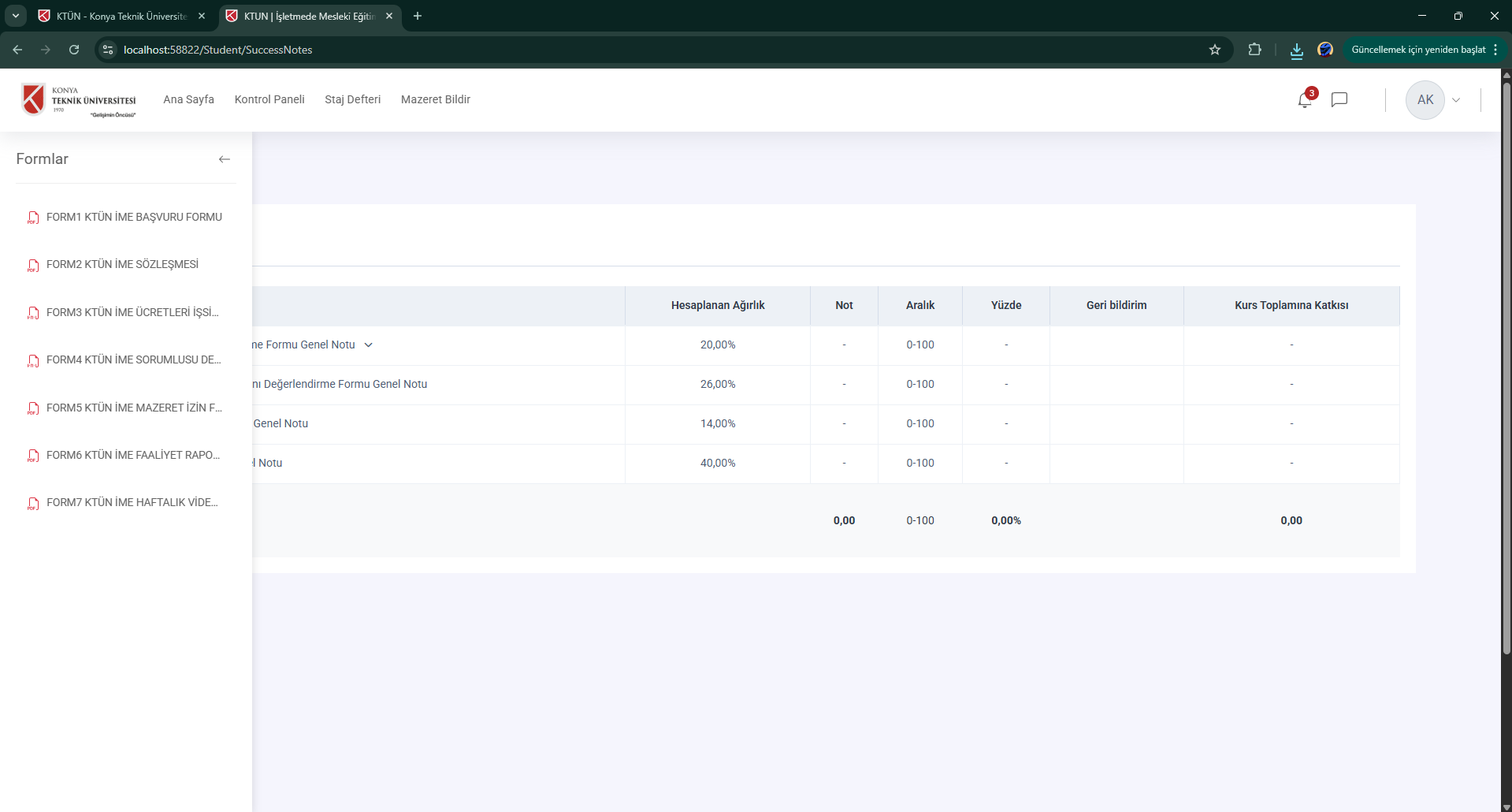Open FORM1 KTÜN İME BAŞVURU FORMU
This screenshot has width=1512, height=812.
[134, 217]
